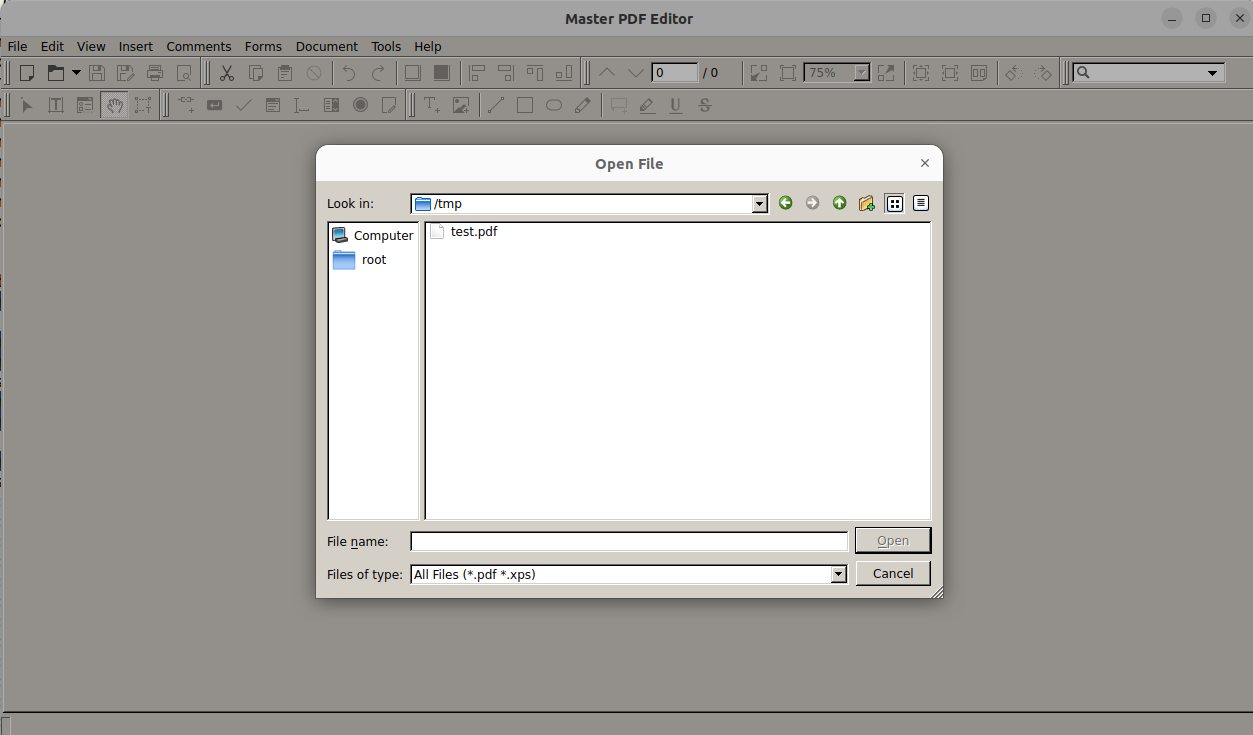Click the Previous Page up-arrow icon

click(x=607, y=73)
